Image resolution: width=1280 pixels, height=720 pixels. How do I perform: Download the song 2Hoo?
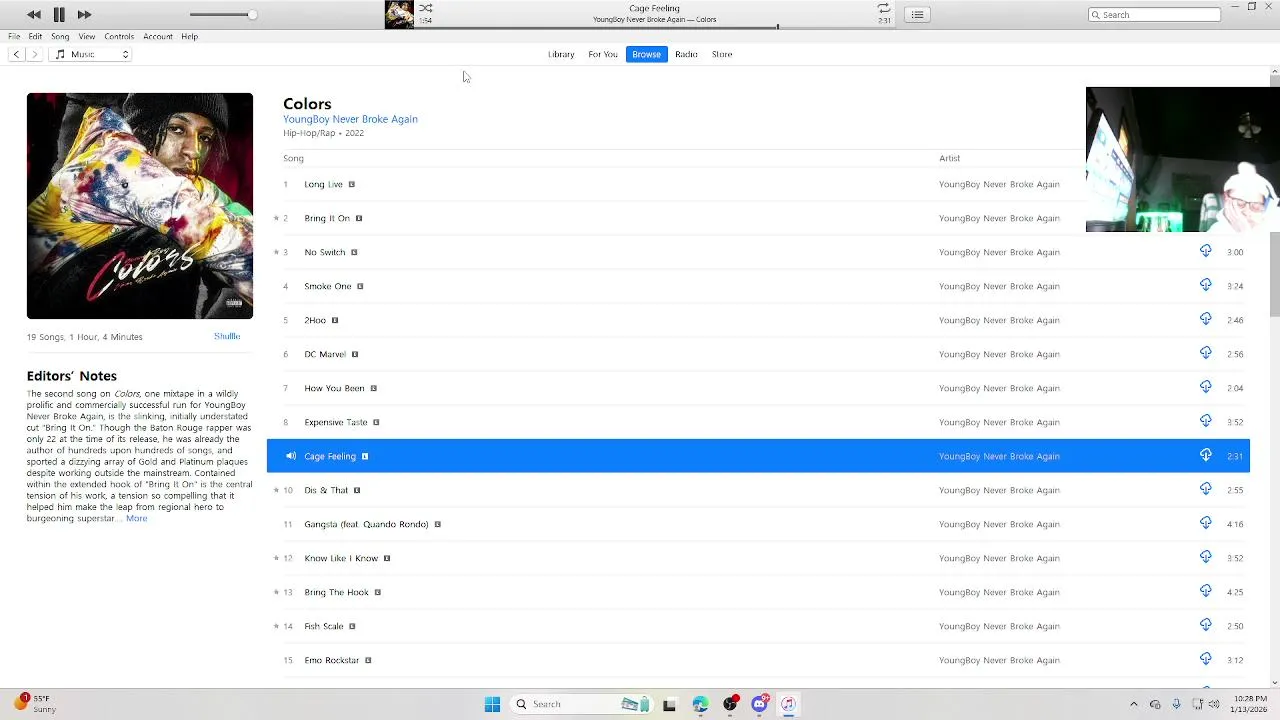[x=1205, y=319]
